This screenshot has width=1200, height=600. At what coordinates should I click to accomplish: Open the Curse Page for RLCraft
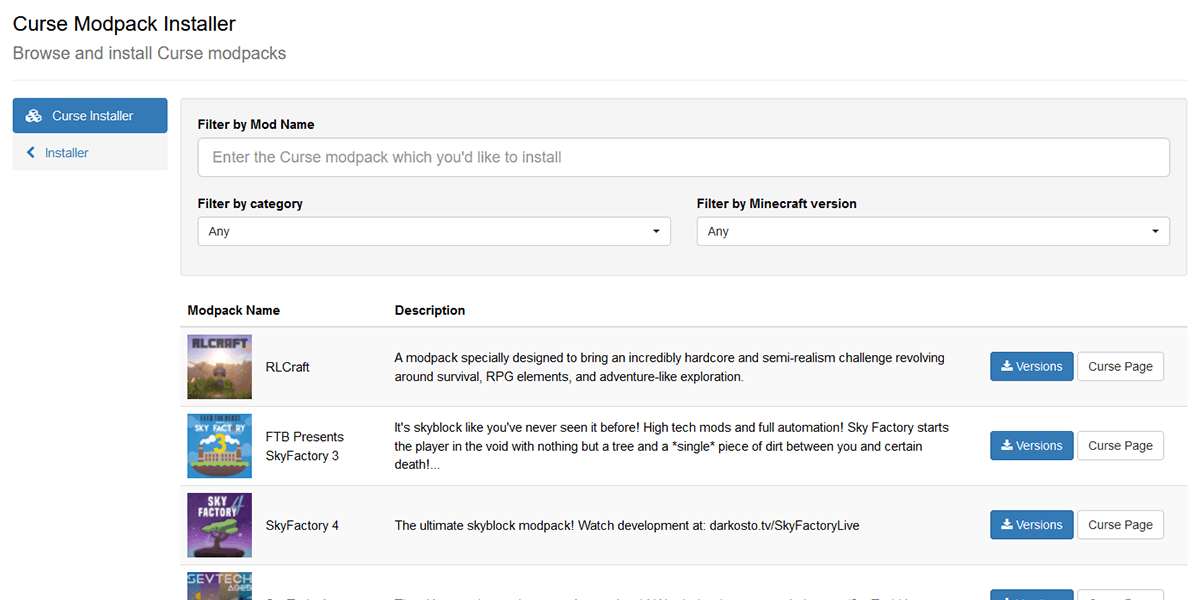pos(1120,367)
